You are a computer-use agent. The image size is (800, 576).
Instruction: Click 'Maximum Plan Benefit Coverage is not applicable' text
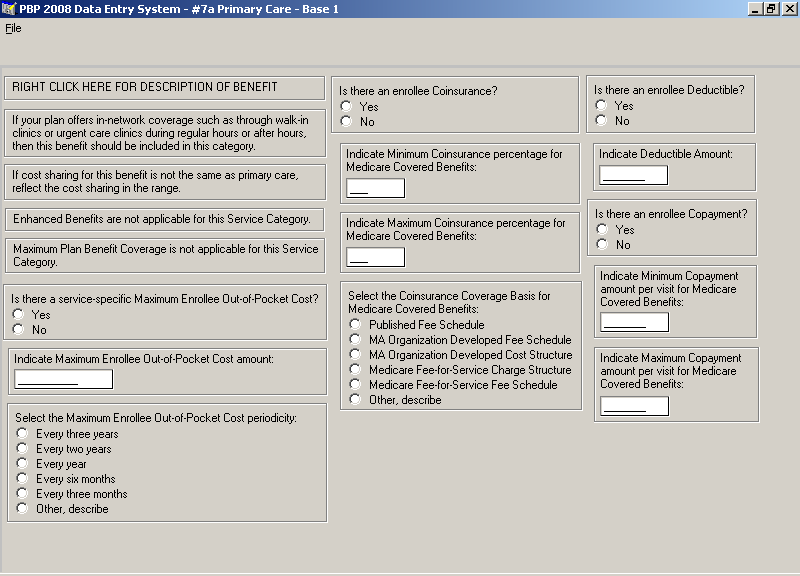[165, 255]
